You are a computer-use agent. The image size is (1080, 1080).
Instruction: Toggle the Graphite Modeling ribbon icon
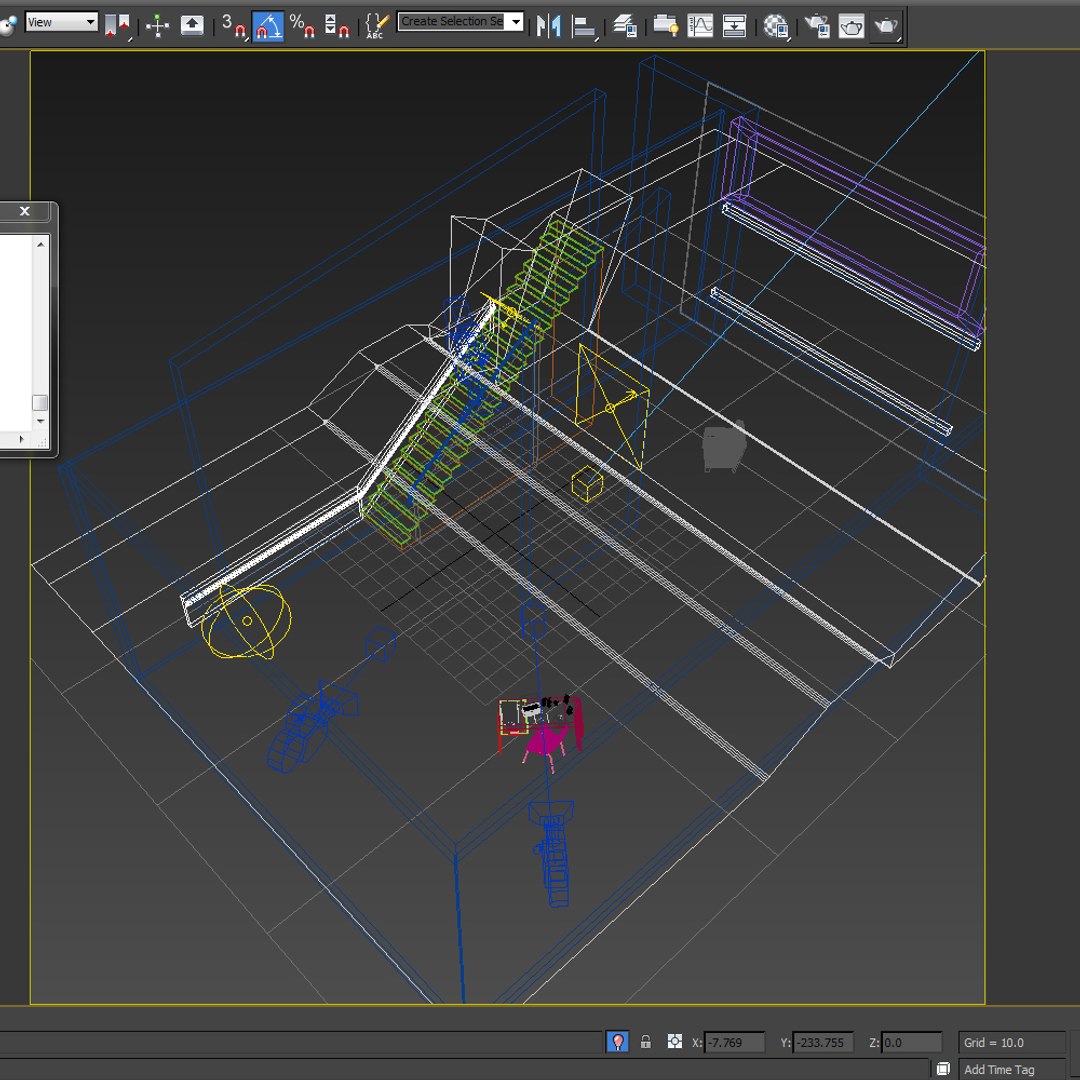click(x=665, y=26)
